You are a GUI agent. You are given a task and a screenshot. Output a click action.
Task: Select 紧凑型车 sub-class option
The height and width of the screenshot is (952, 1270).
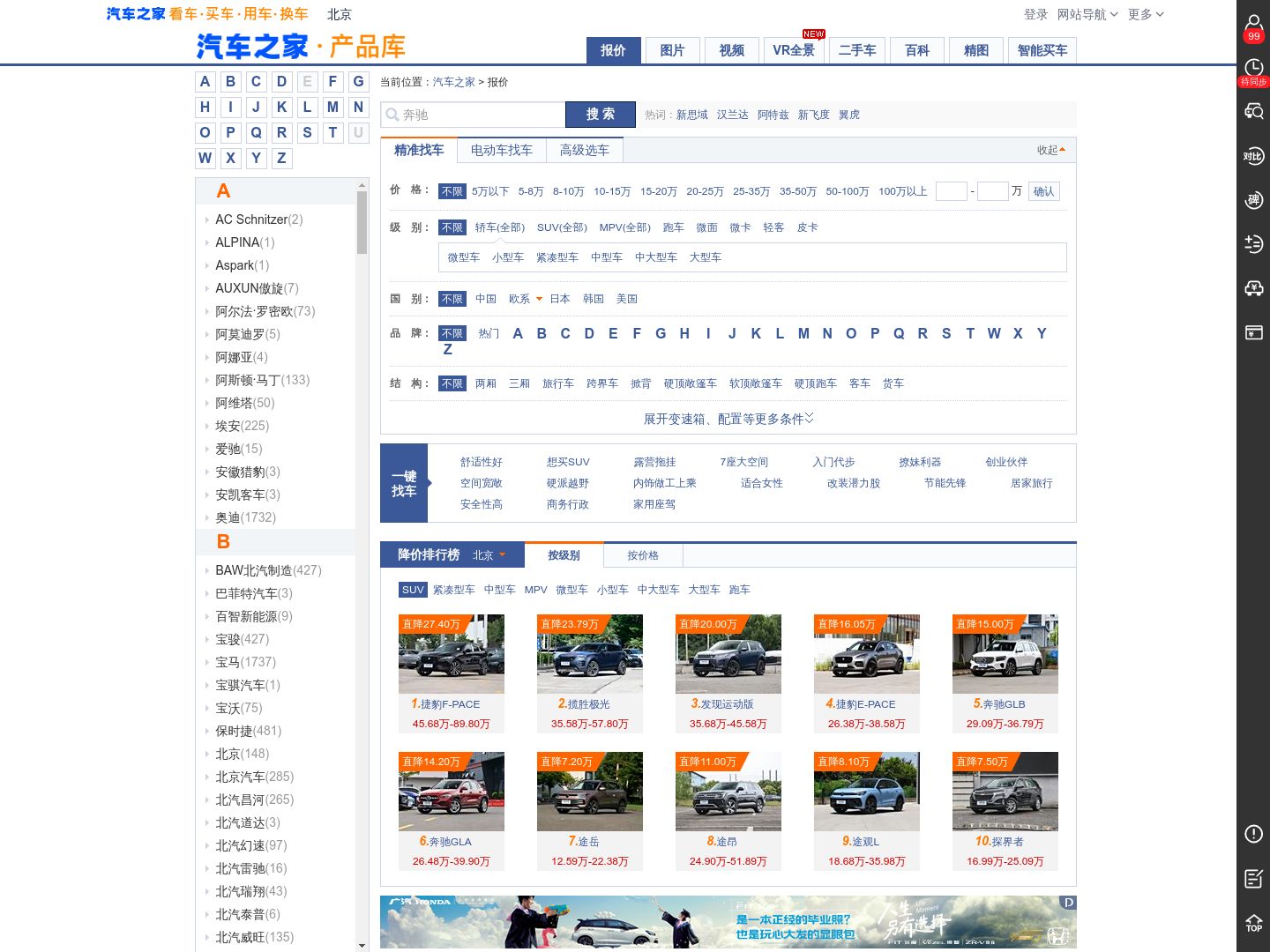(x=557, y=257)
